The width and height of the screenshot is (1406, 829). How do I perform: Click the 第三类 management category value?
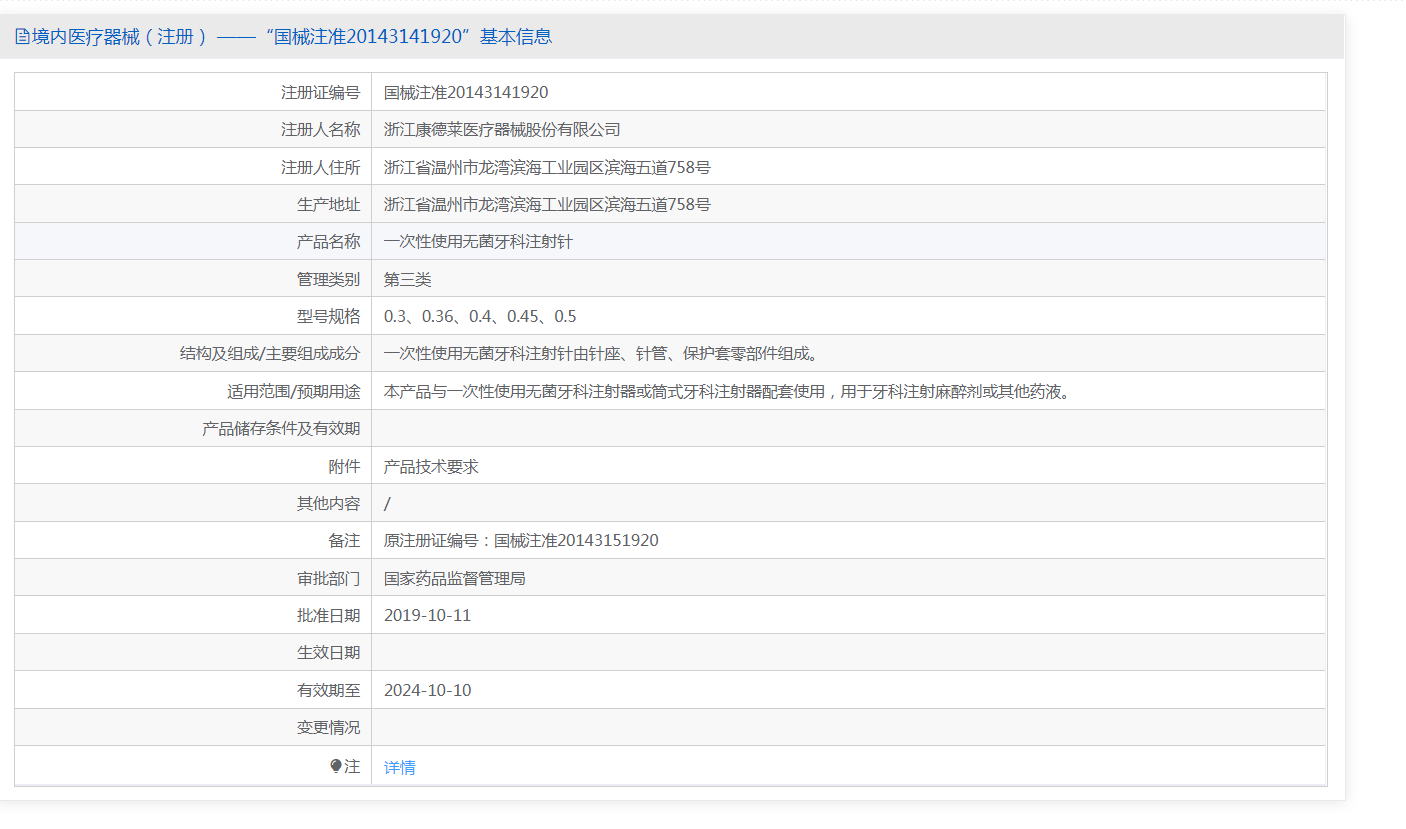408,279
